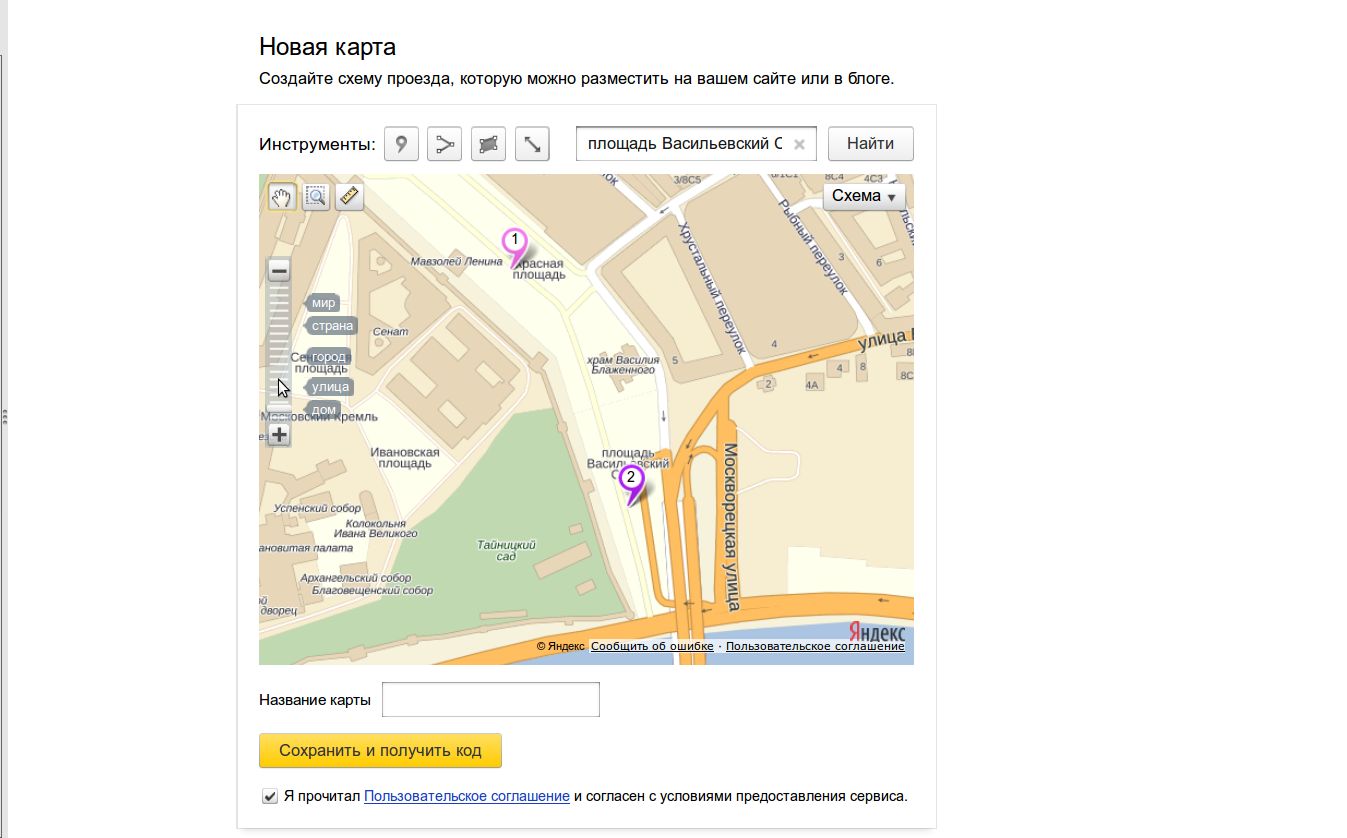Uncheck the user agreement checkbox
The width and height of the screenshot is (1347, 838).
click(269, 797)
